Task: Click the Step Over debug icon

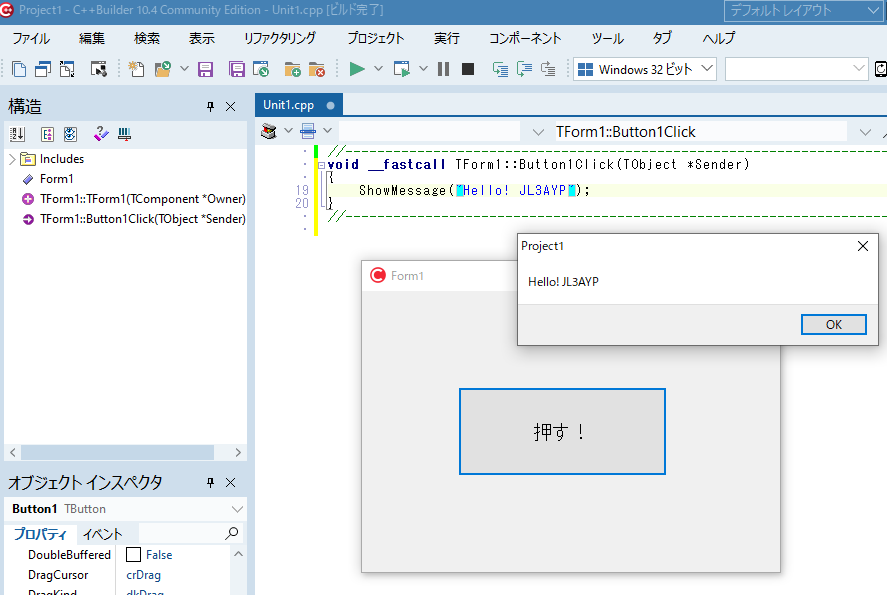Action: pos(524,69)
